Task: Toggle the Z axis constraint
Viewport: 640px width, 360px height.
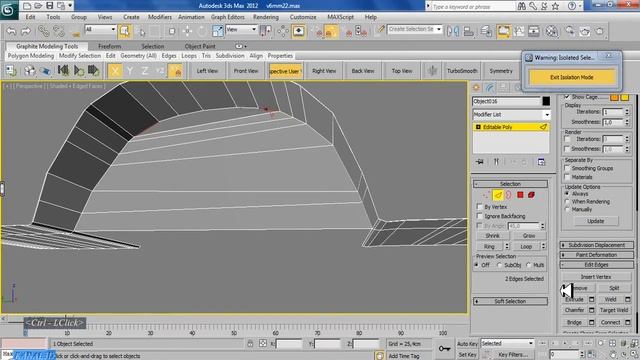Action: tap(144, 71)
